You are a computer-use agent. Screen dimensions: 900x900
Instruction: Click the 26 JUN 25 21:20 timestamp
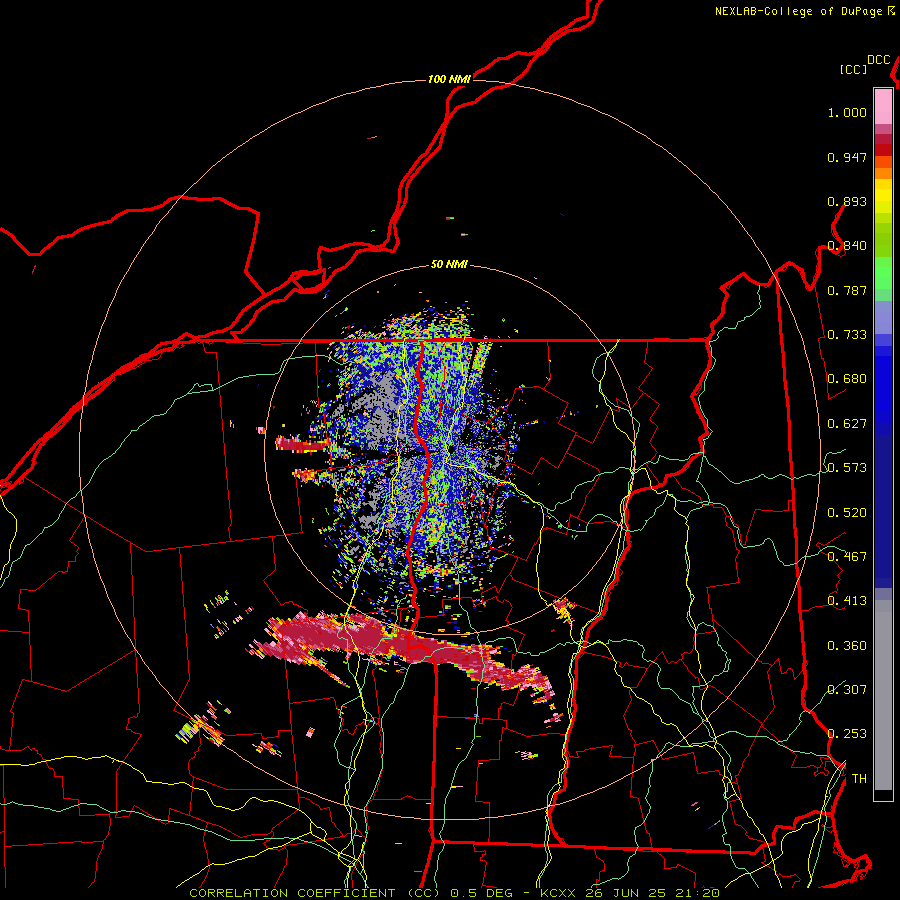tap(652, 893)
